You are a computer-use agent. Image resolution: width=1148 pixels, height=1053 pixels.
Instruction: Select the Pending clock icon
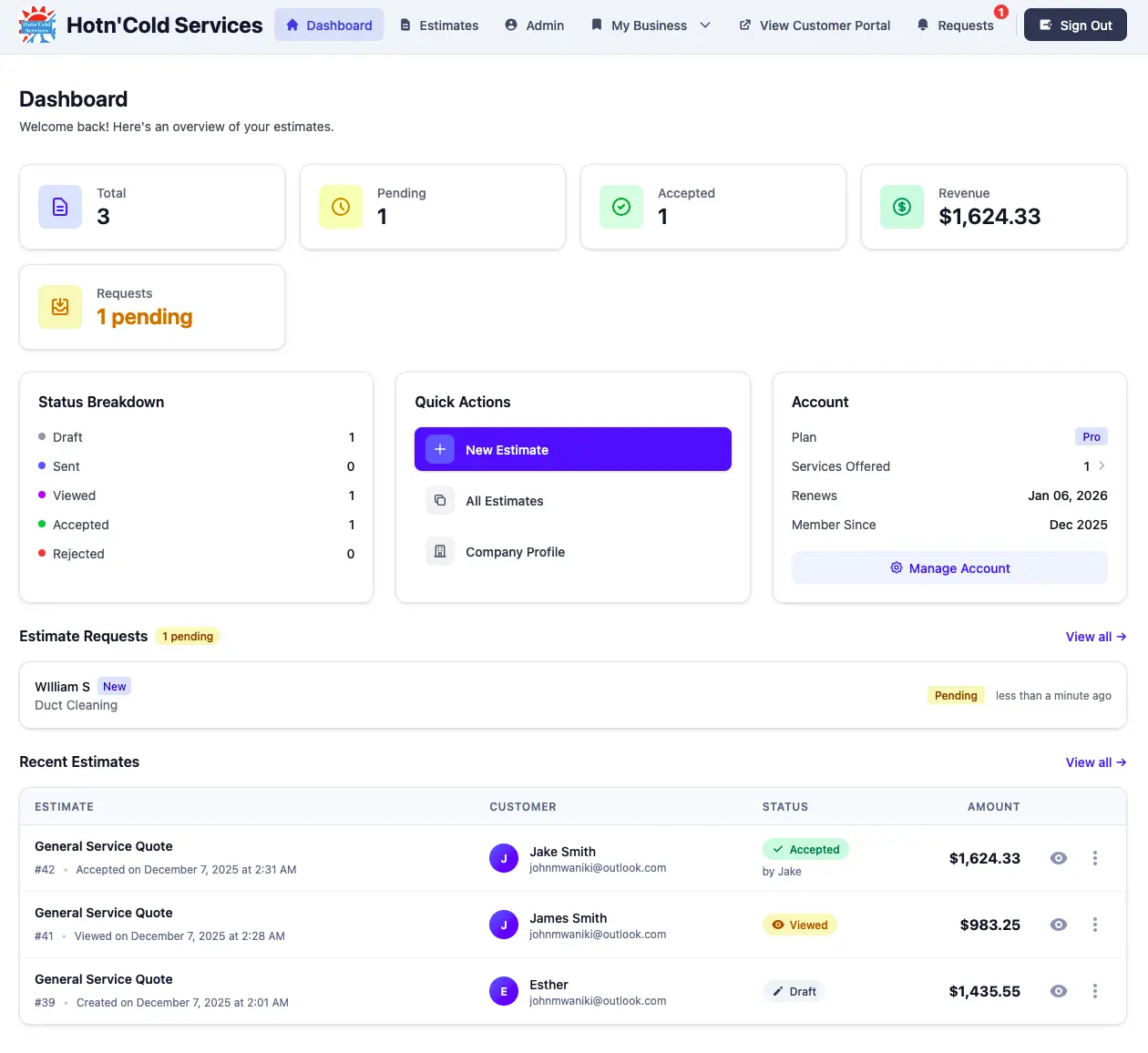pyautogui.click(x=340, y=207)
